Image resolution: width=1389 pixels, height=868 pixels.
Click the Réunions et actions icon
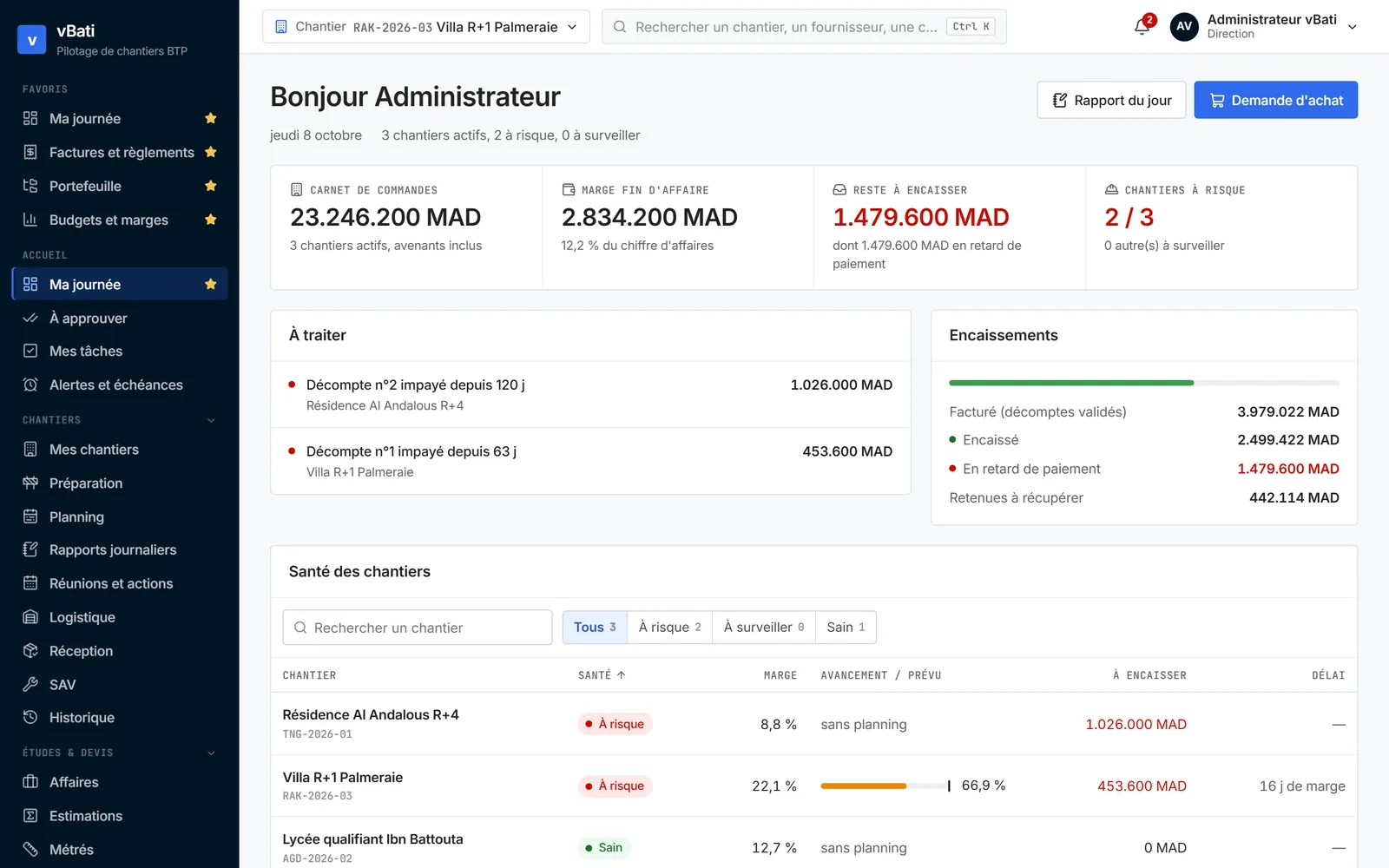point(30,583)
